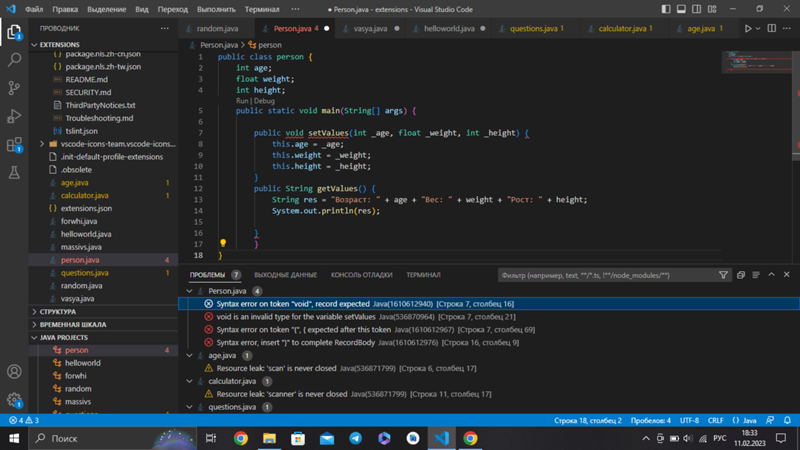Screen dimensions: 800x450
Task: Open the Problems filter funnel icon
Action: pyautogui.click(x=723, y=275)
